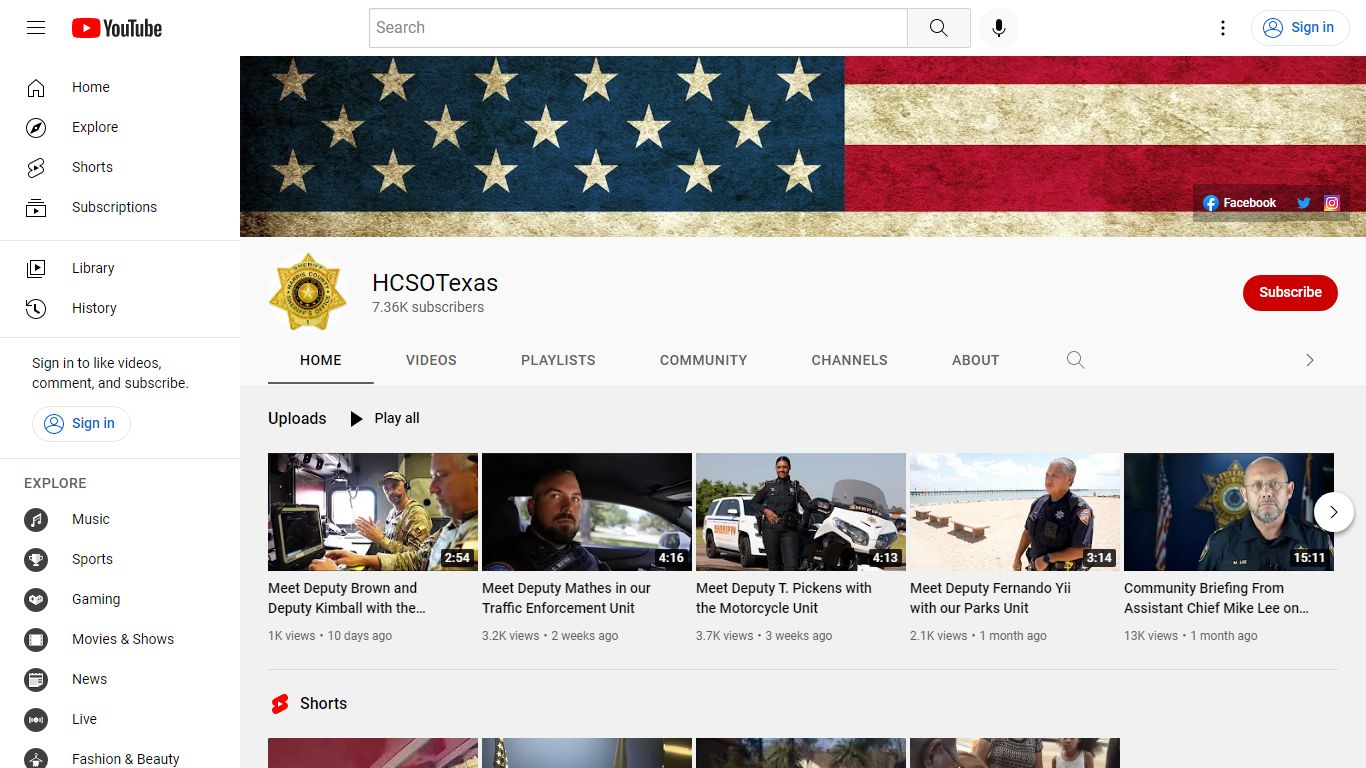
Task: Open Deputy Brown and Kimball video thumbnail
Action: pos(373,512)
